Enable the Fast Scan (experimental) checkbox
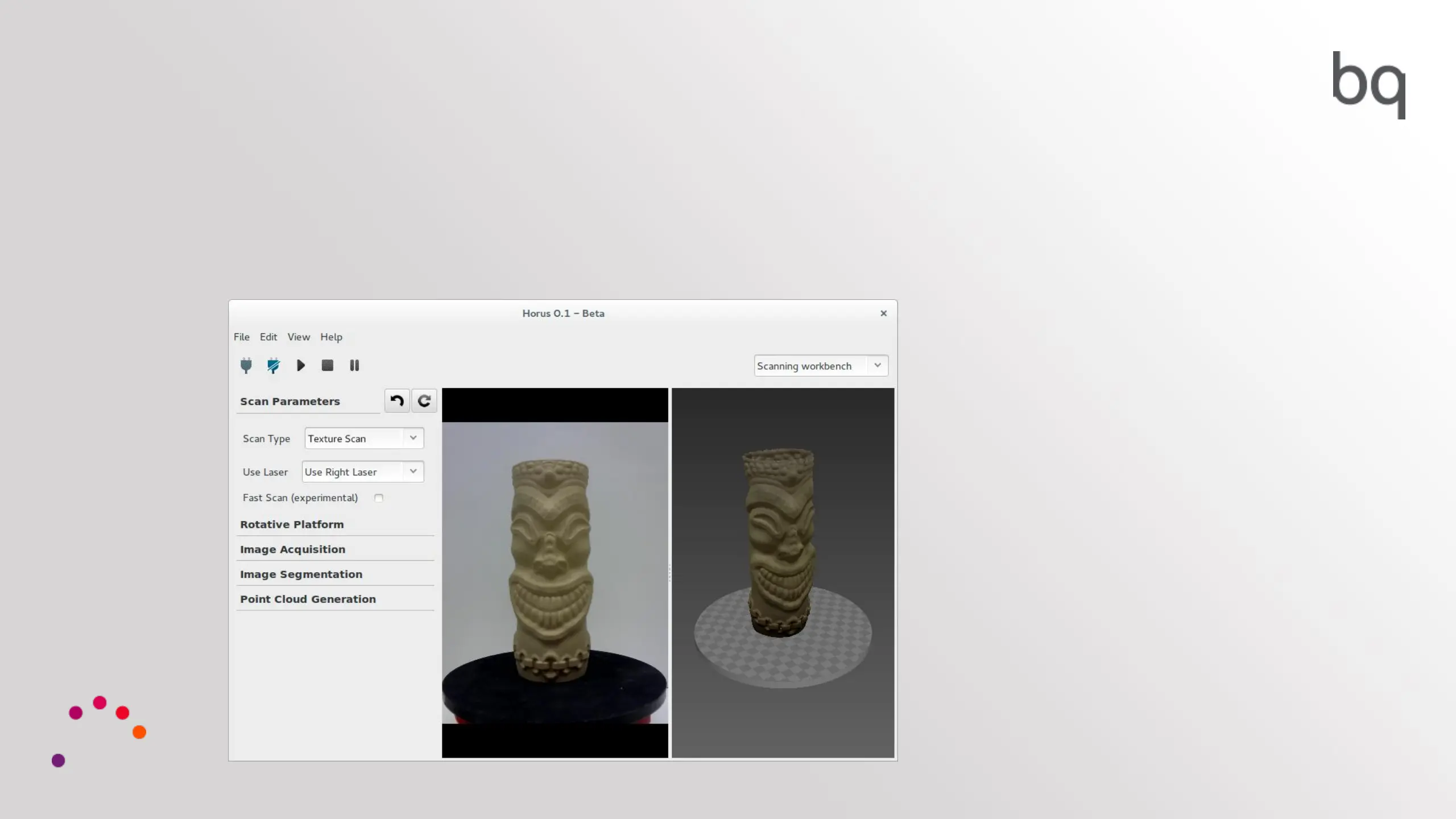 coord(379,498)
